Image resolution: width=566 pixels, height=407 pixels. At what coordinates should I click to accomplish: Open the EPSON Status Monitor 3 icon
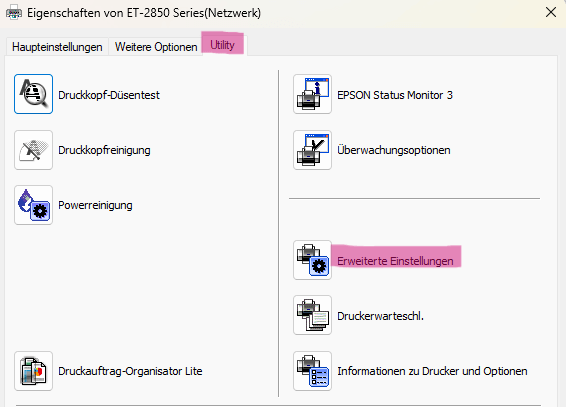point(313,94)
